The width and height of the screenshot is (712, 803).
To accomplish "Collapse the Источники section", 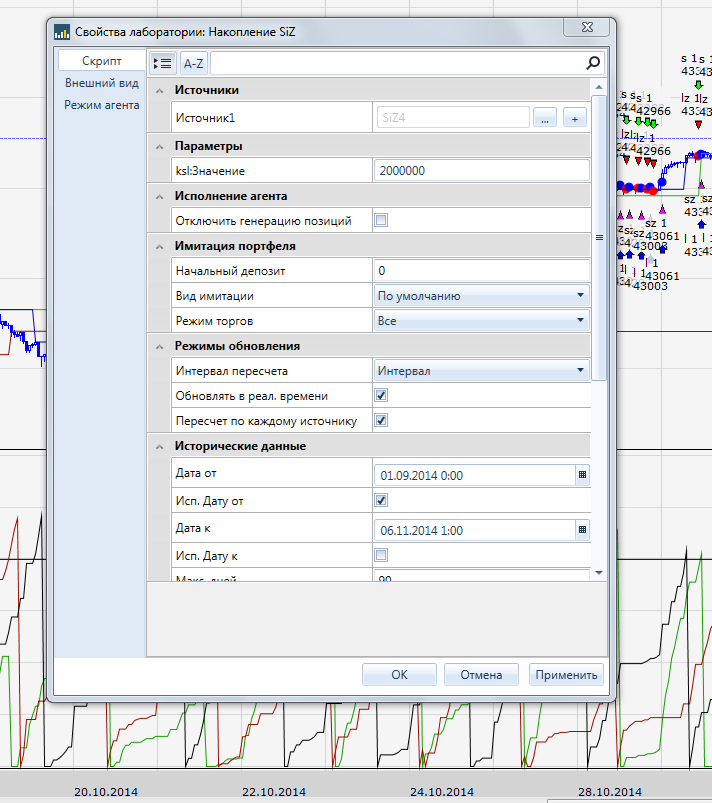I will [159, 91].
